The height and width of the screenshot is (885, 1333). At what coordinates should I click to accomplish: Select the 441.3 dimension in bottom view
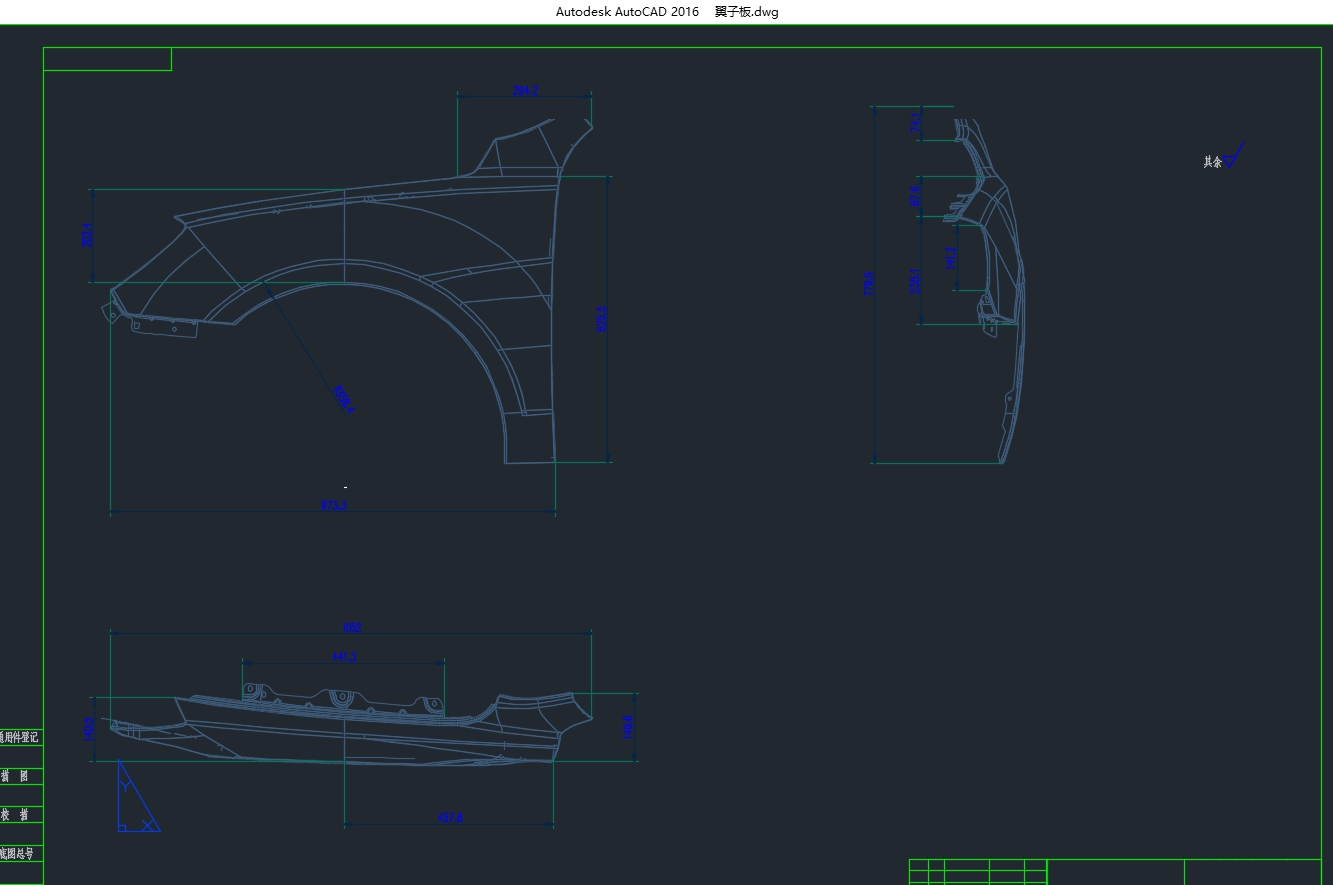click(344, 657)
